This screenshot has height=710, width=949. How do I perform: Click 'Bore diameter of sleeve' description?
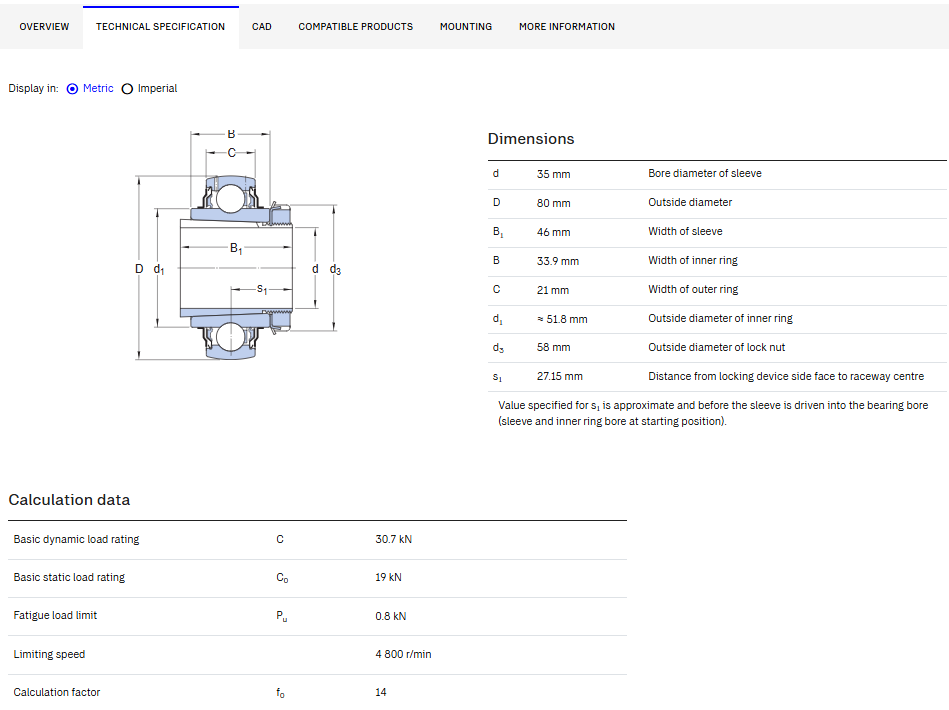[704, 174]
